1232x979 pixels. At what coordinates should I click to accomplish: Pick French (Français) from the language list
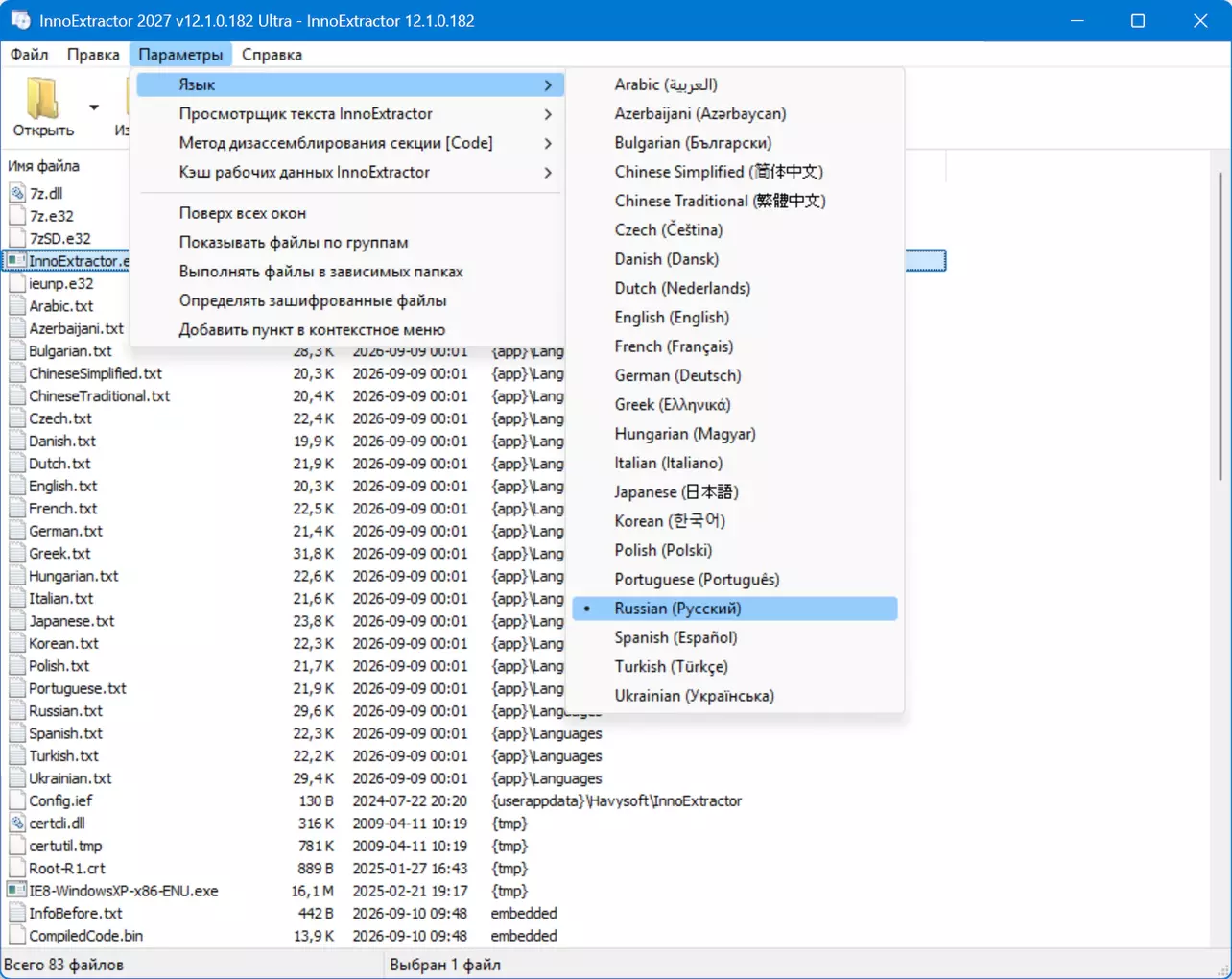click(x=735, y=346)
